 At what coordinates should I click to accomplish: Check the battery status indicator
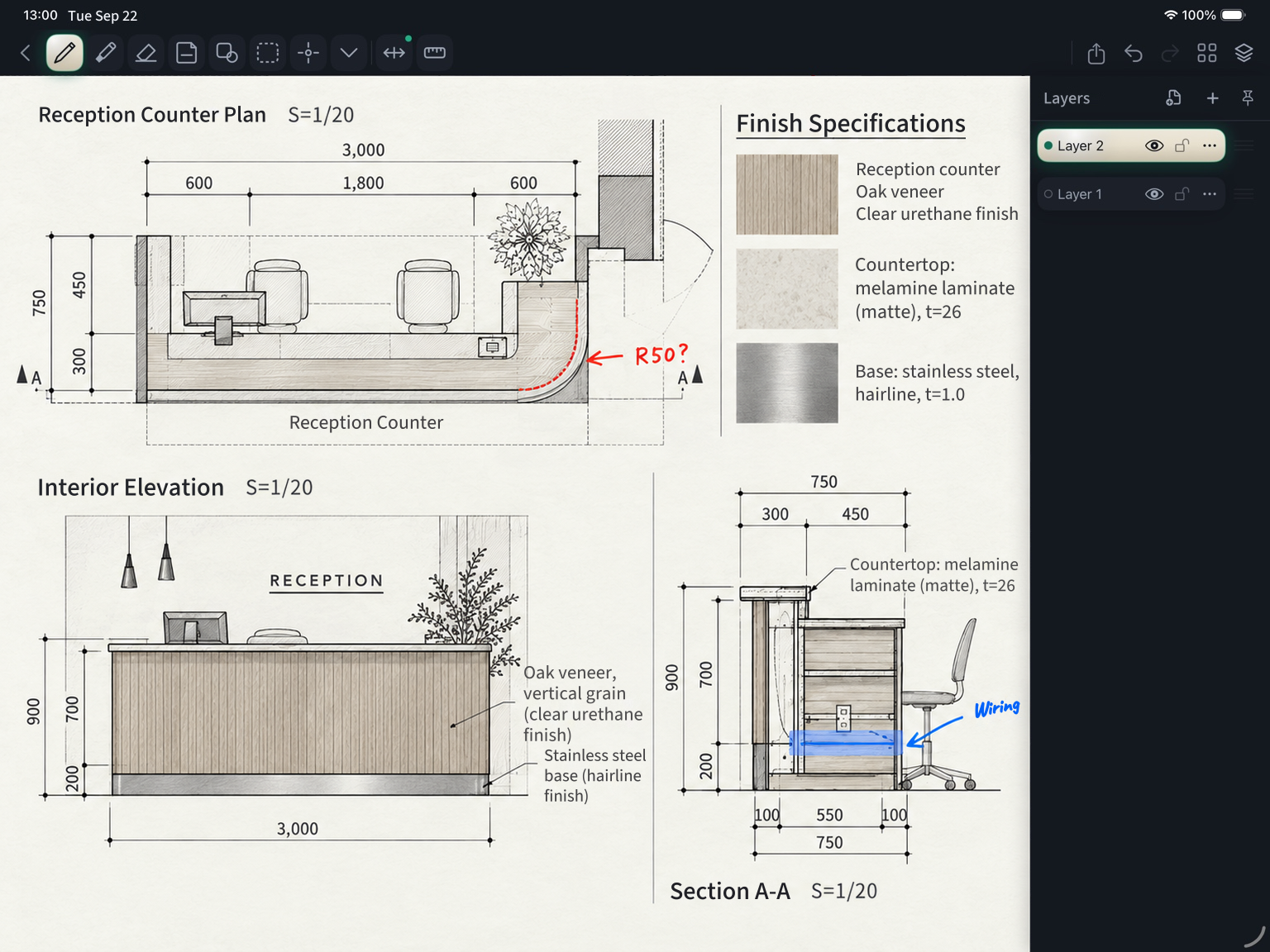pyautogui.click(x=1234, y=15)
